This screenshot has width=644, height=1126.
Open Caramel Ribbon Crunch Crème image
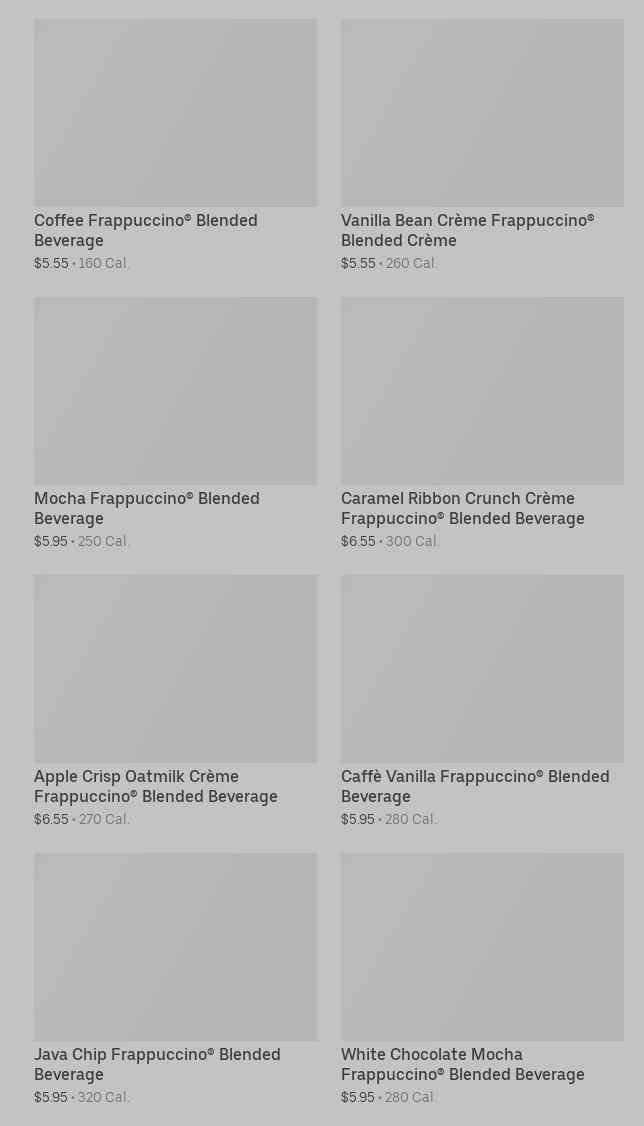tap(482, 390)
